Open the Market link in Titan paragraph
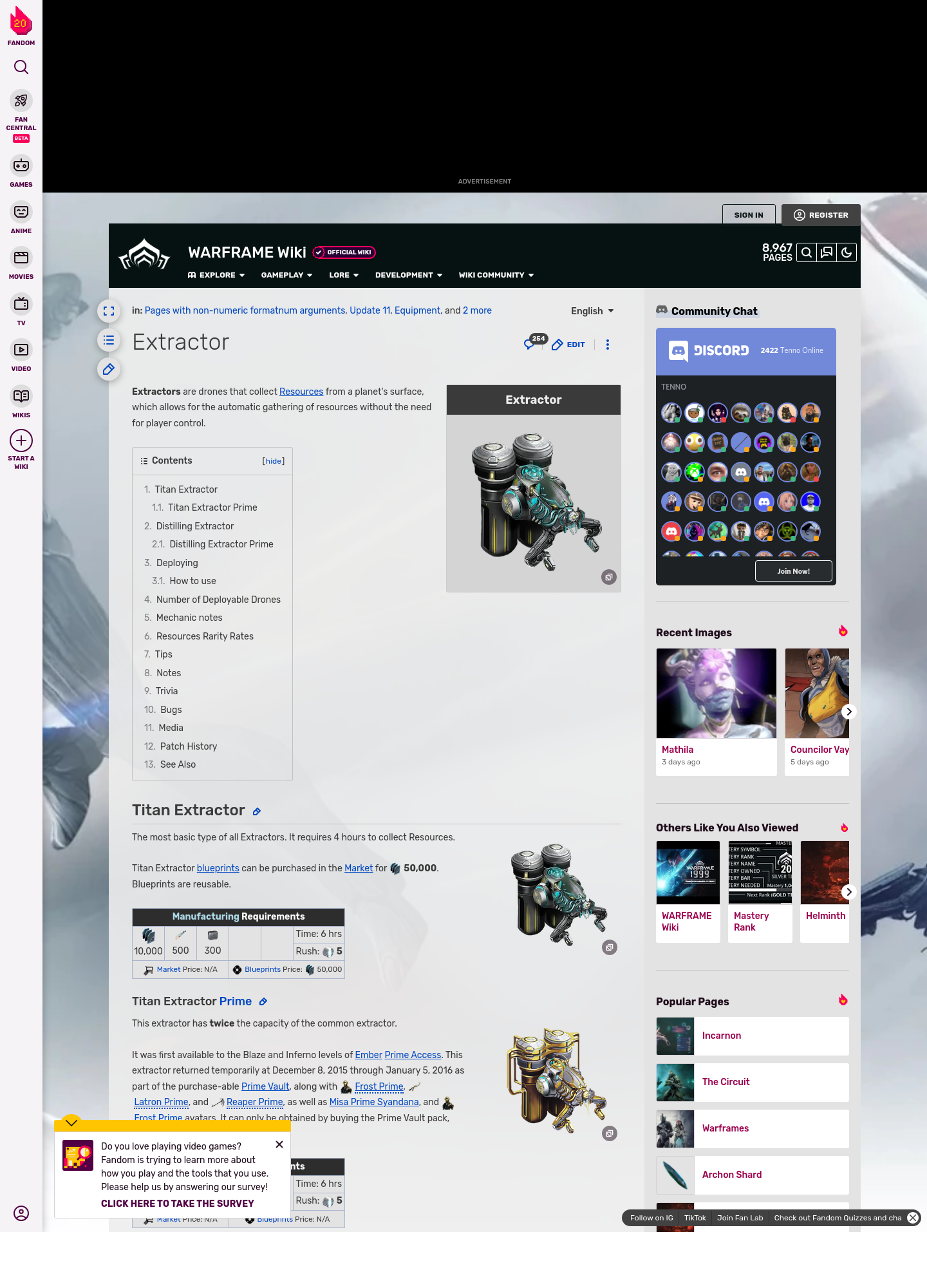 click(x=359, y=868)
